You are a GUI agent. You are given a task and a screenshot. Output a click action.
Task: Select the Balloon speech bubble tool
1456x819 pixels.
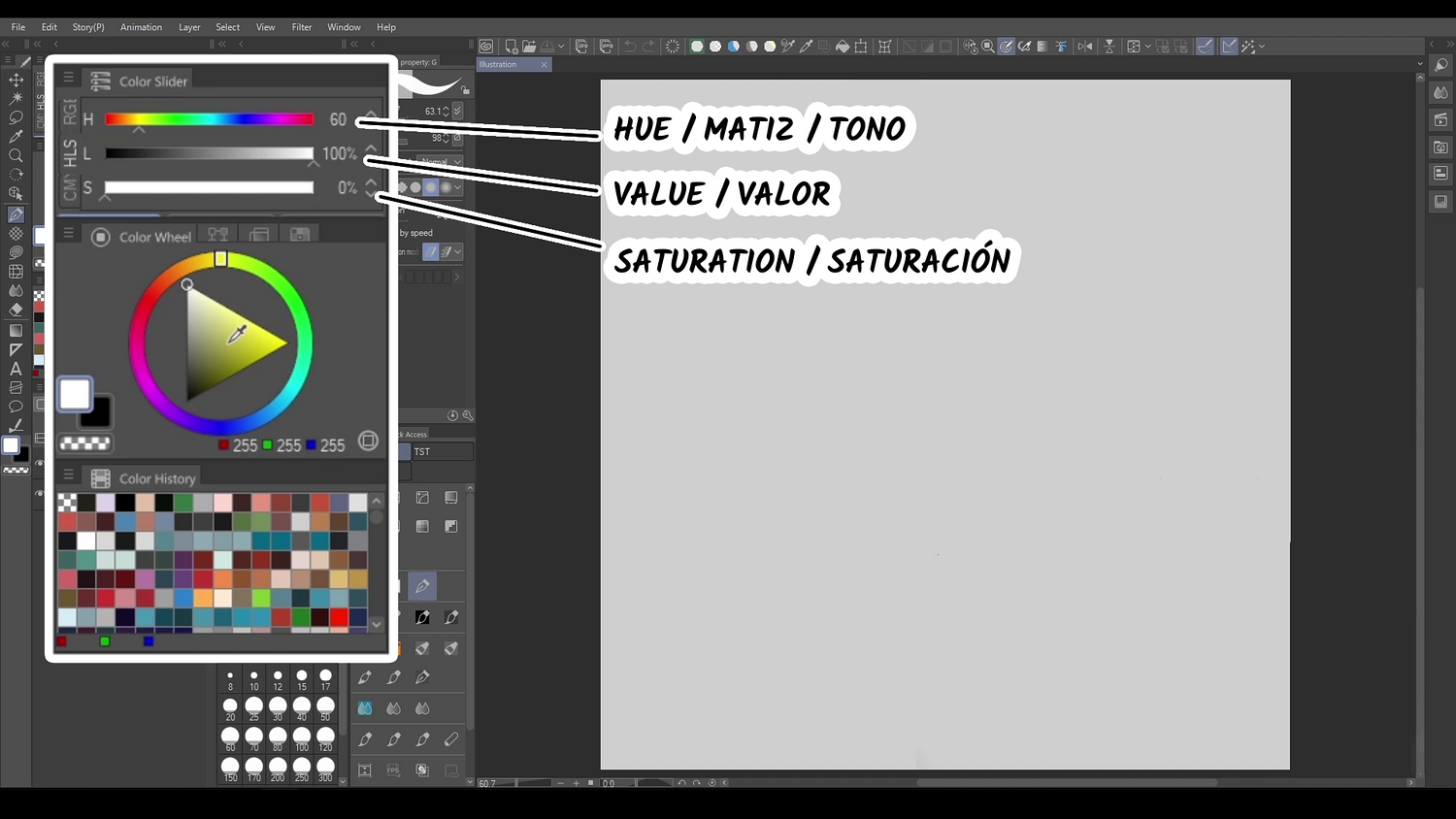click(x=16, y=407)
